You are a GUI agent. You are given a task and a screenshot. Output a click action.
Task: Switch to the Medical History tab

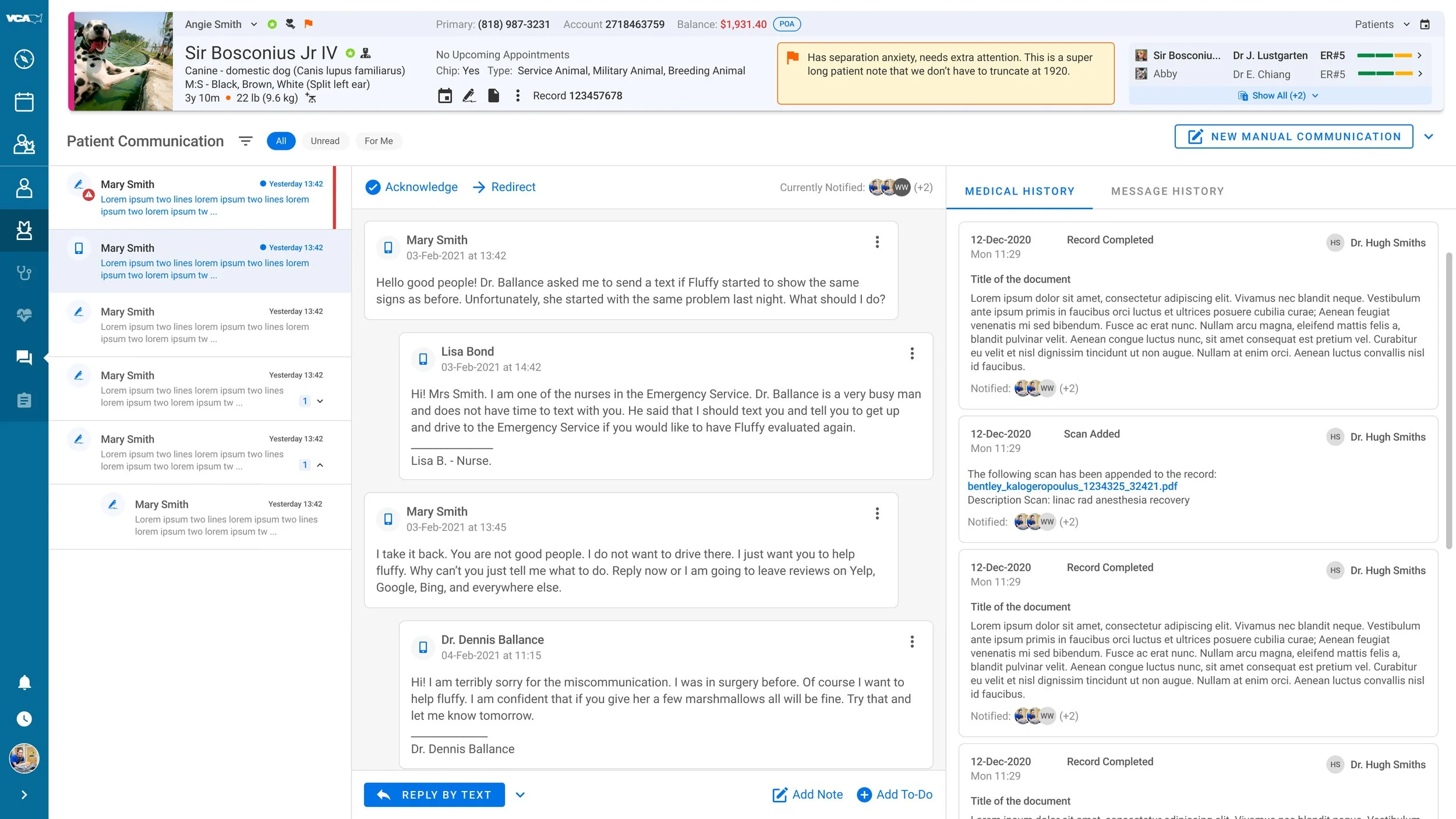[x=1019, y=191]
